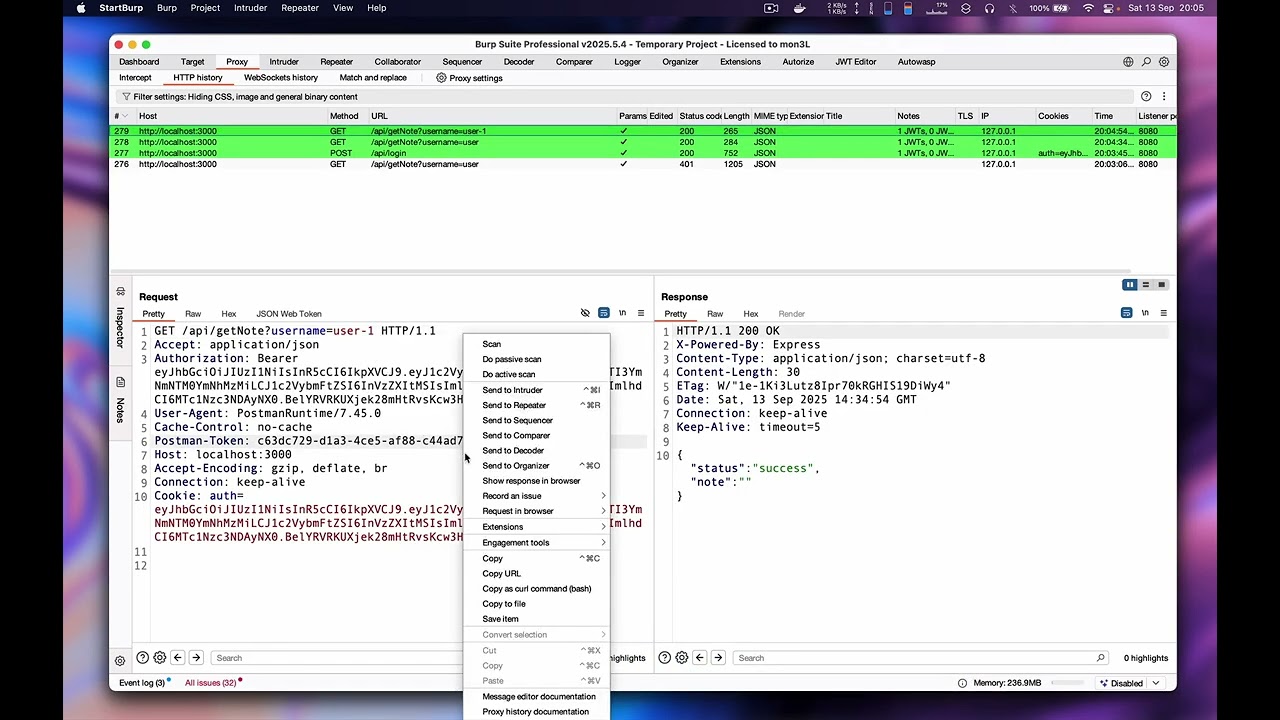Open Request pane hamburger options menu

pos(641,313)
